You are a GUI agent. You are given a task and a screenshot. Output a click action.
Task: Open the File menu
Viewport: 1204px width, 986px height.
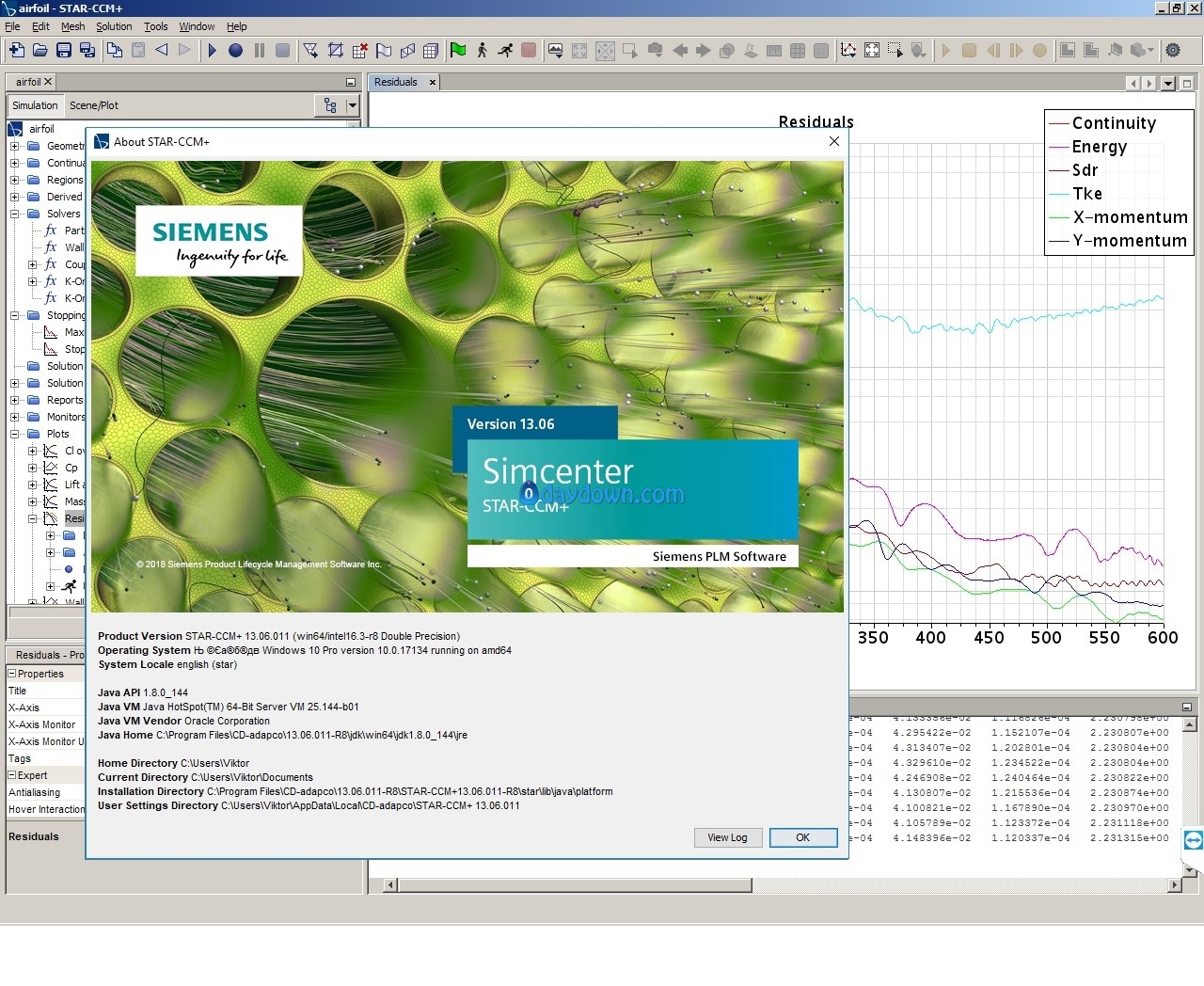click(12, 26)
